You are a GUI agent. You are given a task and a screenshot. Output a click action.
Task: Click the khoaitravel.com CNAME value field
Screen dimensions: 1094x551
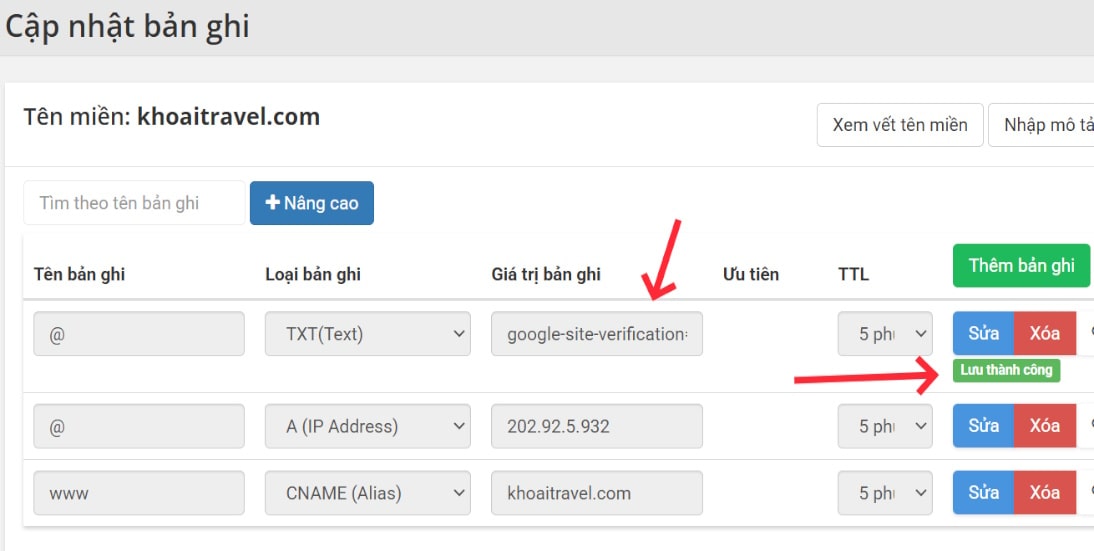click(597, 493)
